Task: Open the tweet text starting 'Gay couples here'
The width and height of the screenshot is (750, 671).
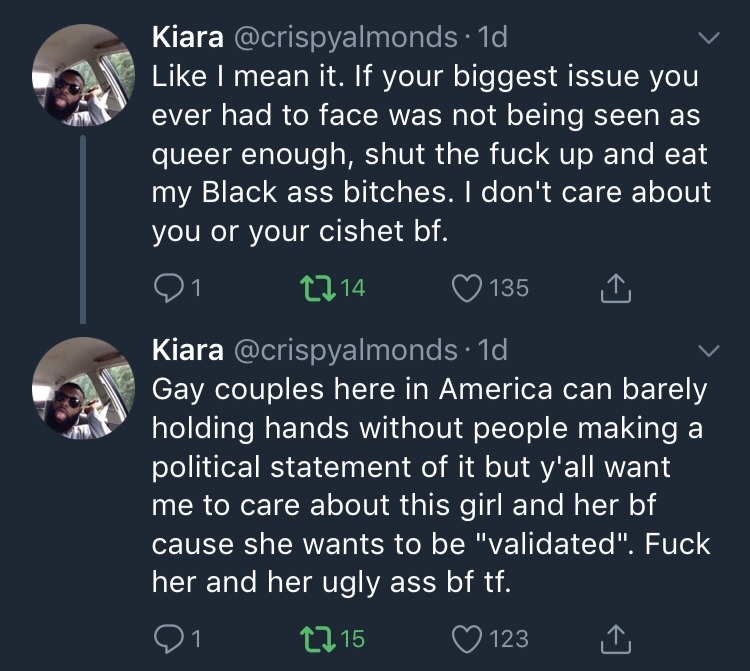Action: (430, 485)
